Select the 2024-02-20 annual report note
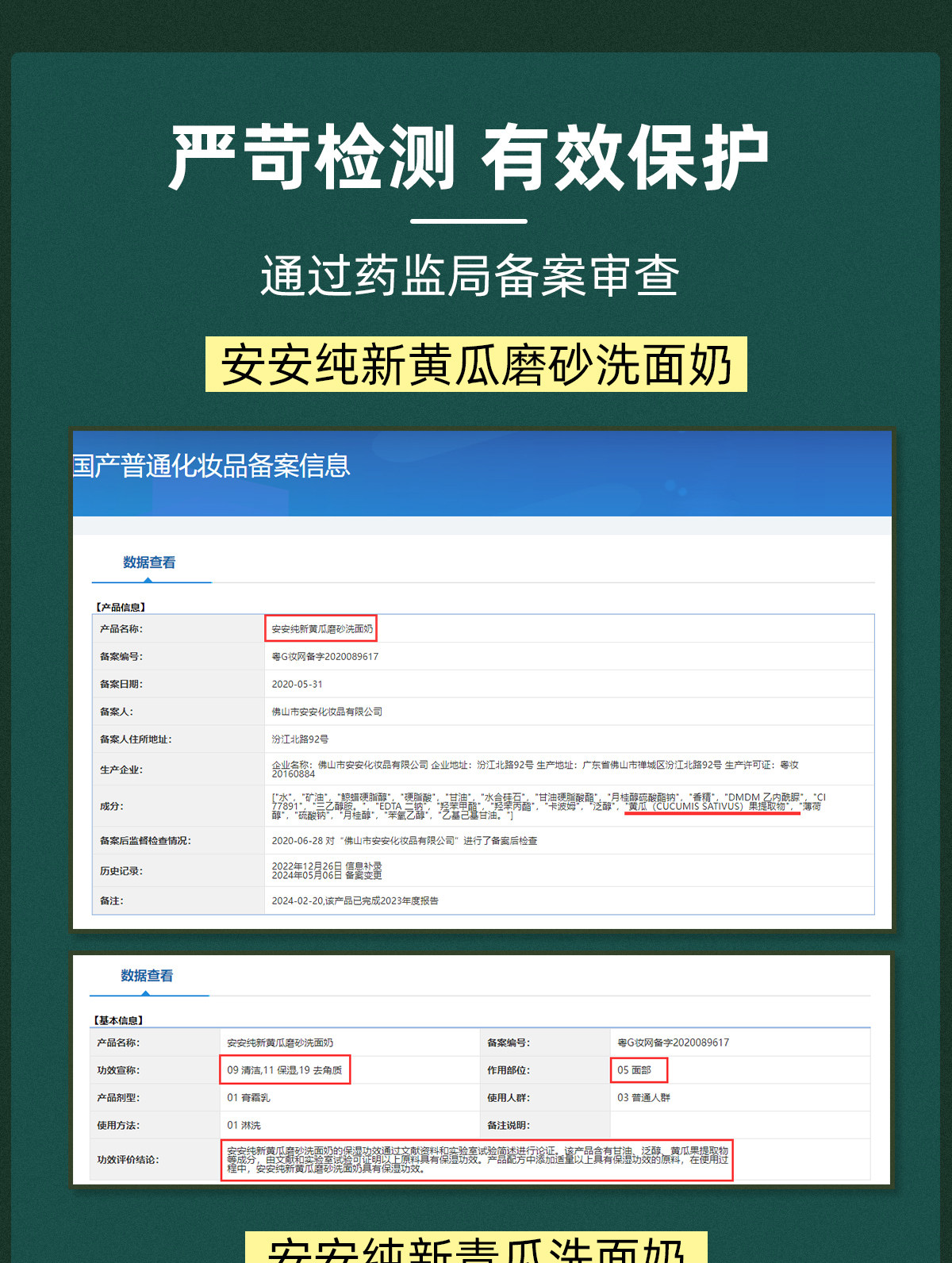 pyautogui.click(x=355, y=901)
